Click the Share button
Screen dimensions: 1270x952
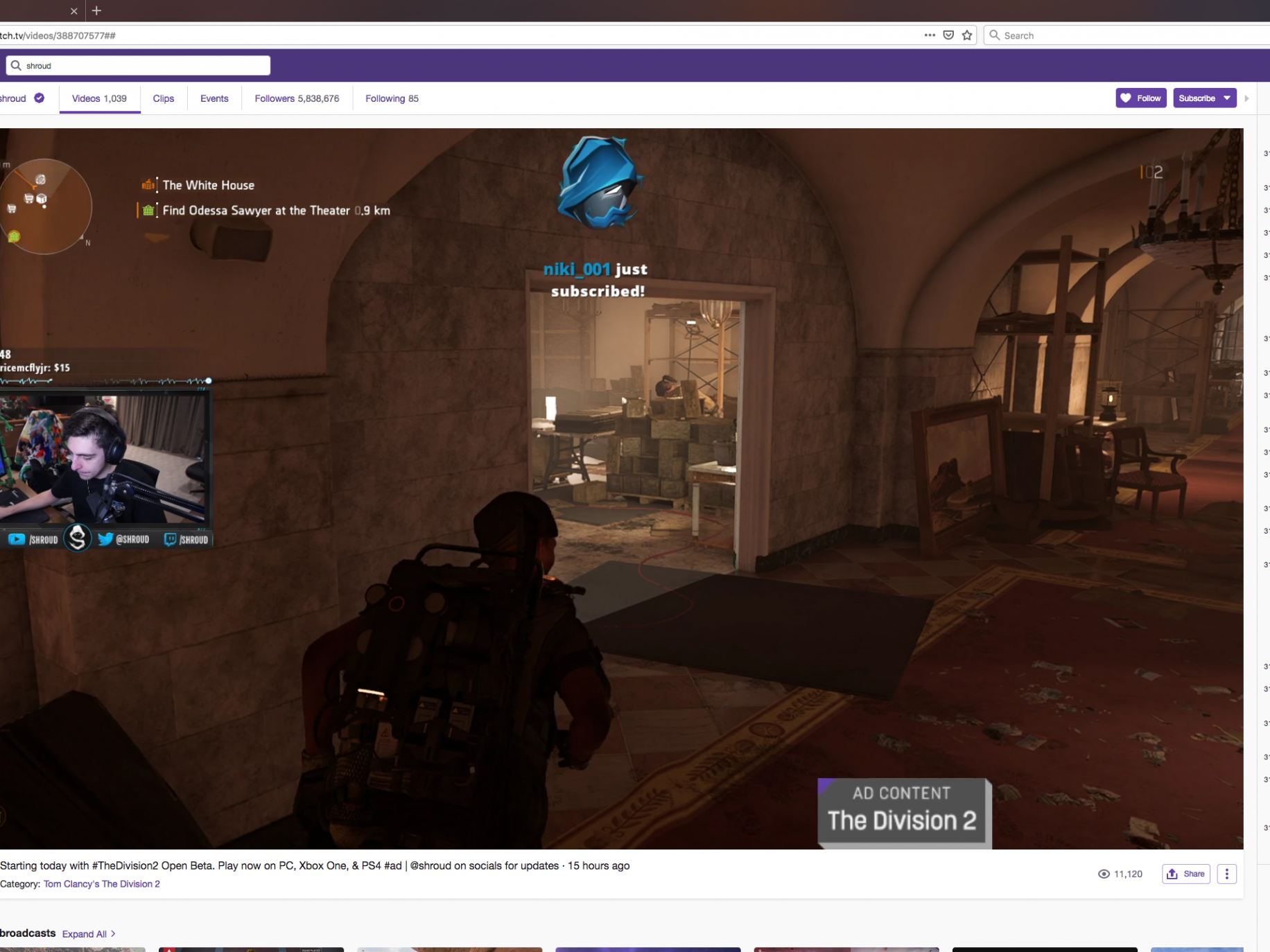[1186, 874]
